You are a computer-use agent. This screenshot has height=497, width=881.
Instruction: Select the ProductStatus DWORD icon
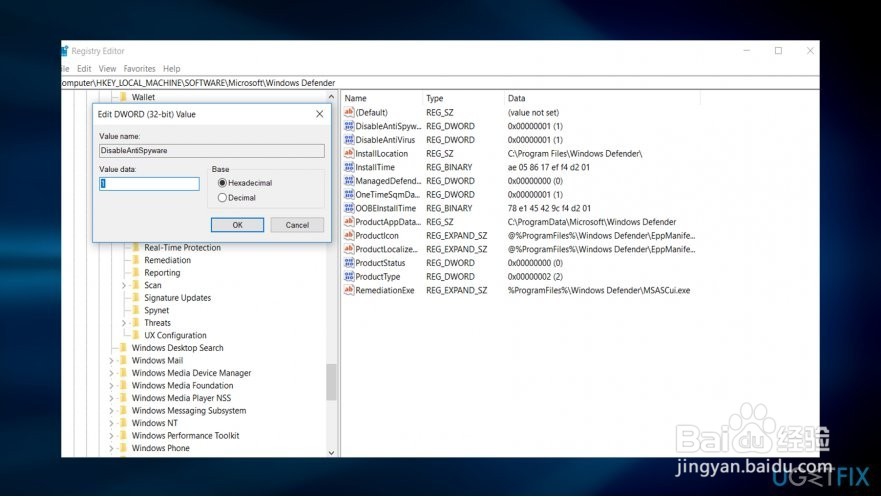point(349,262)
